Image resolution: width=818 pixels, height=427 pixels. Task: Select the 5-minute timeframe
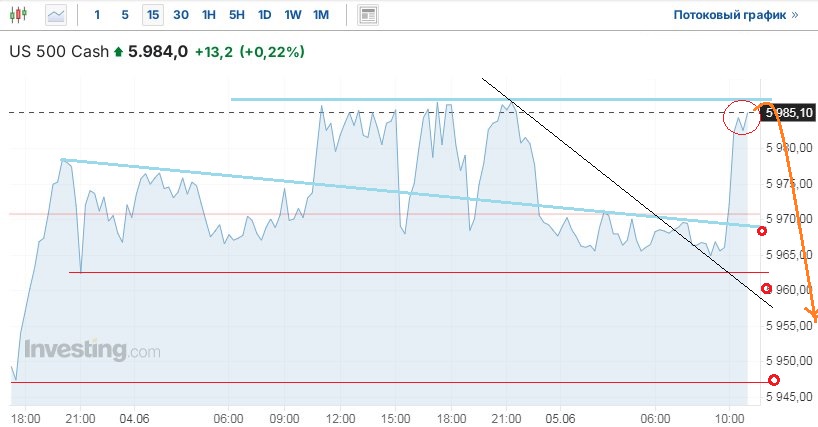pos(124,15)
